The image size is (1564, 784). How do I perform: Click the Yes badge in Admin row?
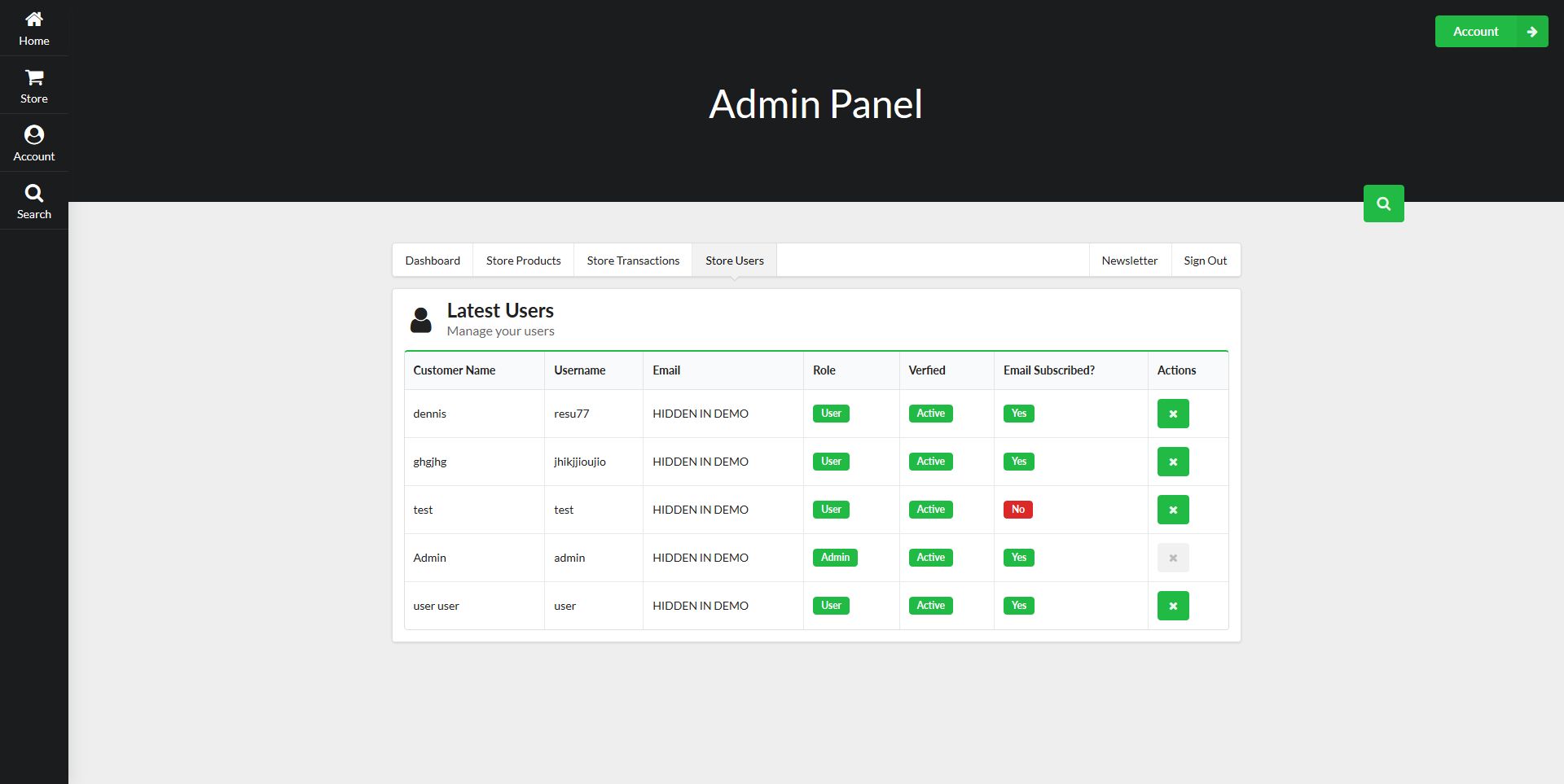[1019, 558]
